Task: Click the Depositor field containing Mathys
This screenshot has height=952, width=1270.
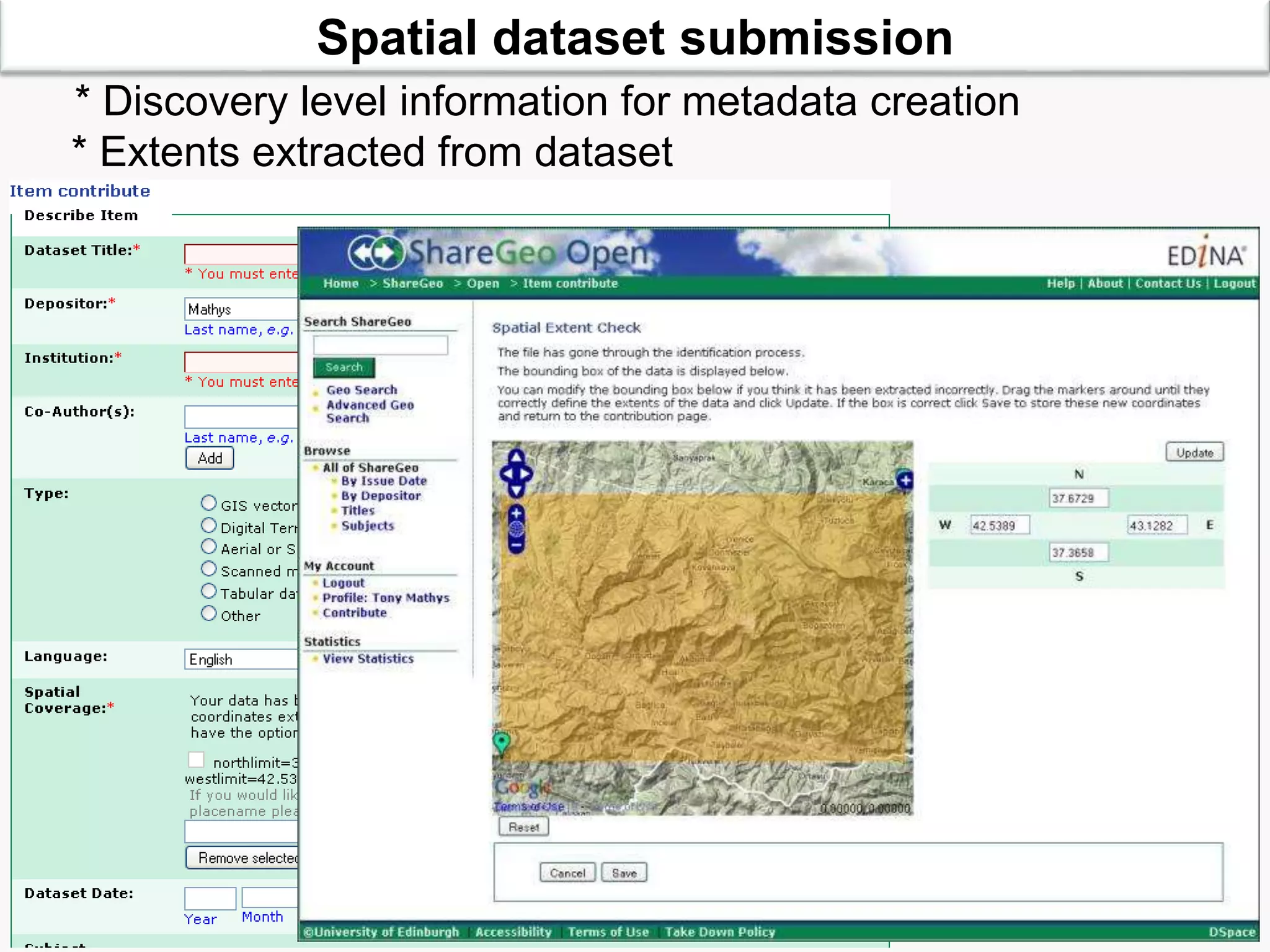Action: coord(241,309)
